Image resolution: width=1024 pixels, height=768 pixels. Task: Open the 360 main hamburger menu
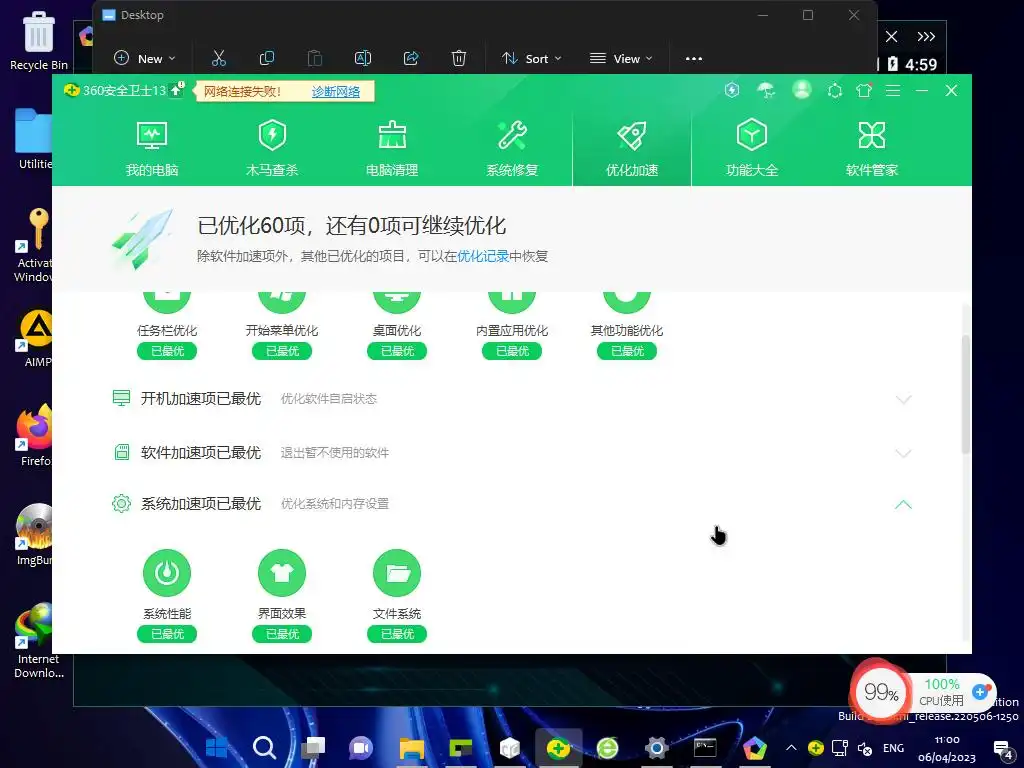893,91
